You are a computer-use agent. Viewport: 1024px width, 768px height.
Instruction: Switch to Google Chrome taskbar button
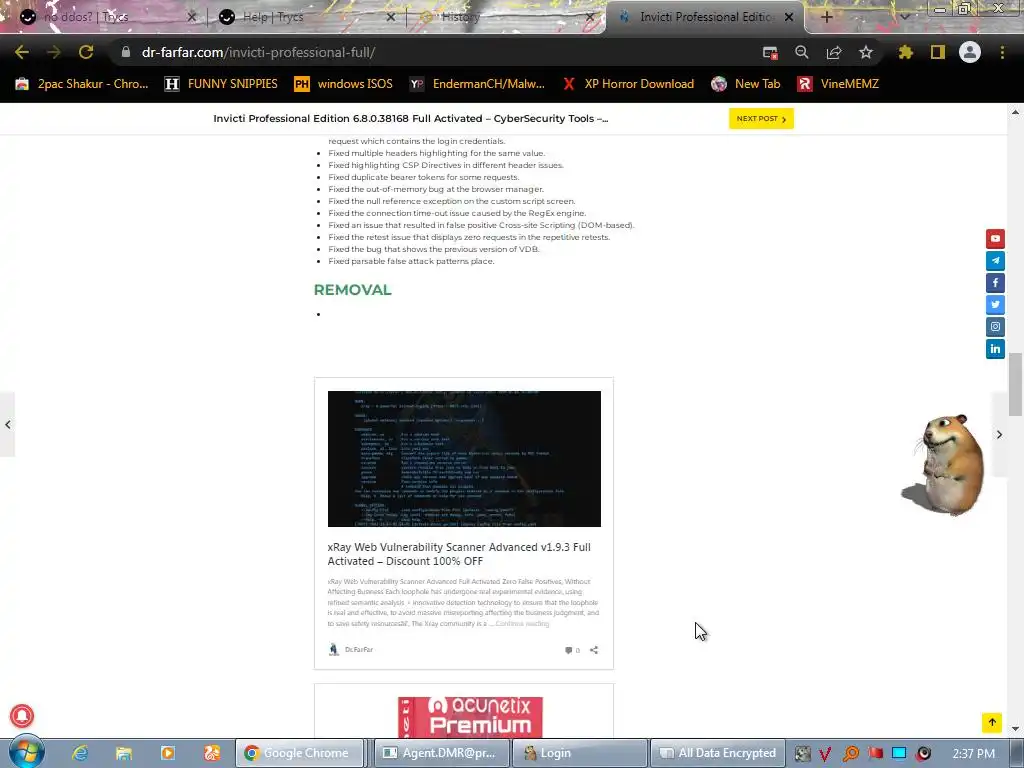coord(299,753)
